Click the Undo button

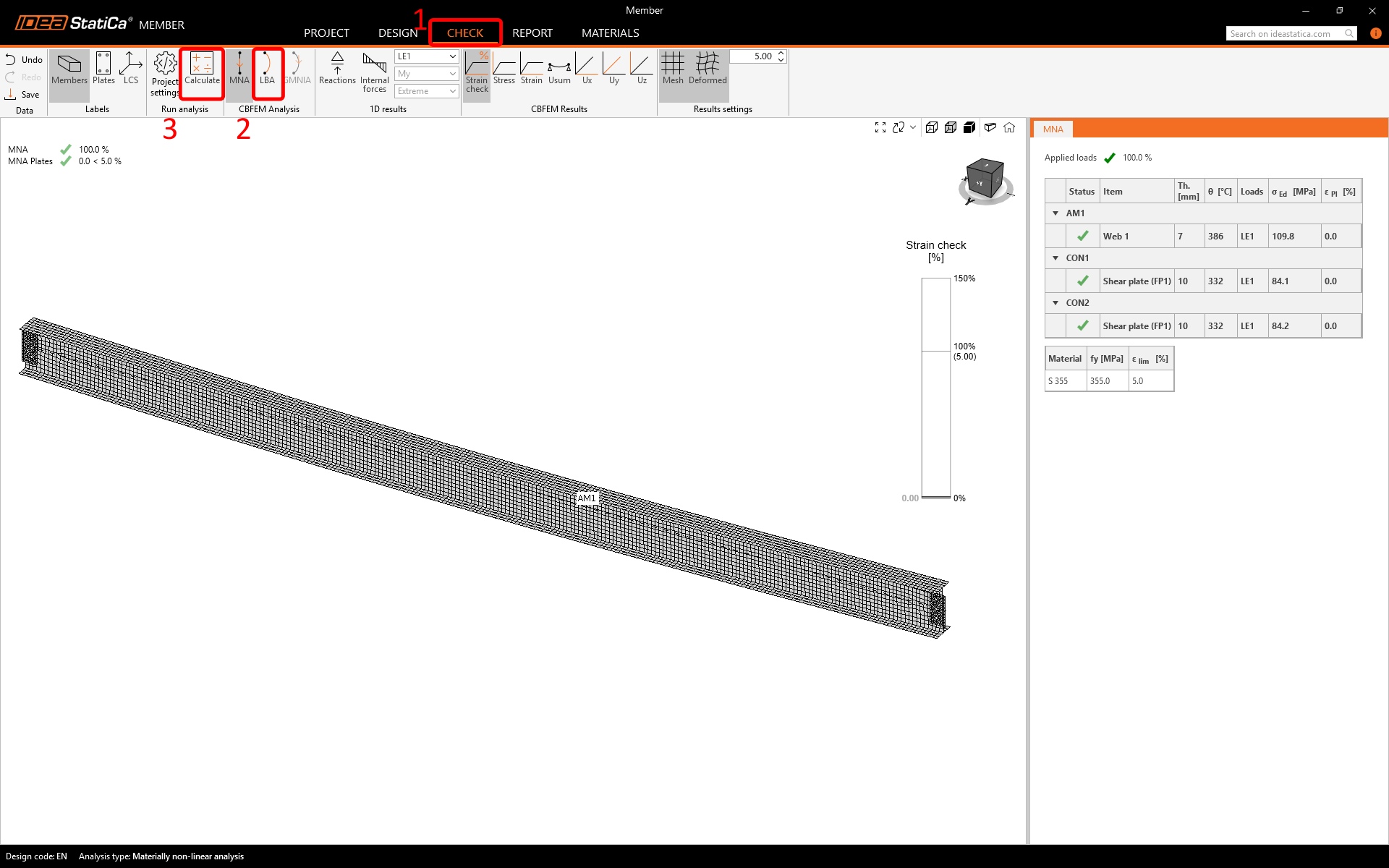pos(24,60)
